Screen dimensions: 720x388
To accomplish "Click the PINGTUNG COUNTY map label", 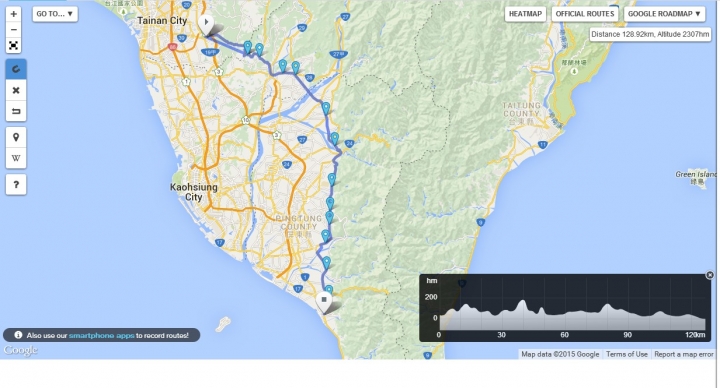I will point(298,225).
